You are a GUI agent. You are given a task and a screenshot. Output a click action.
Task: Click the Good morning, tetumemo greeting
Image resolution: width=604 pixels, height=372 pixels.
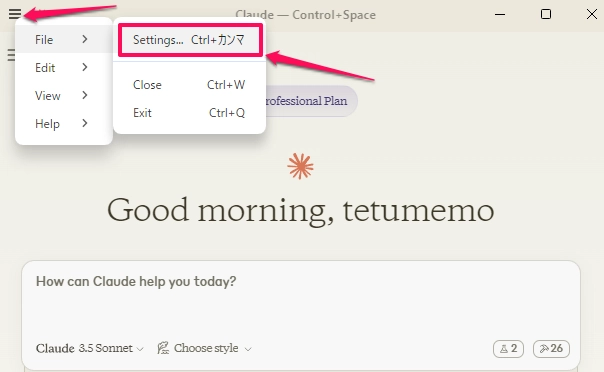click(300, 211)
